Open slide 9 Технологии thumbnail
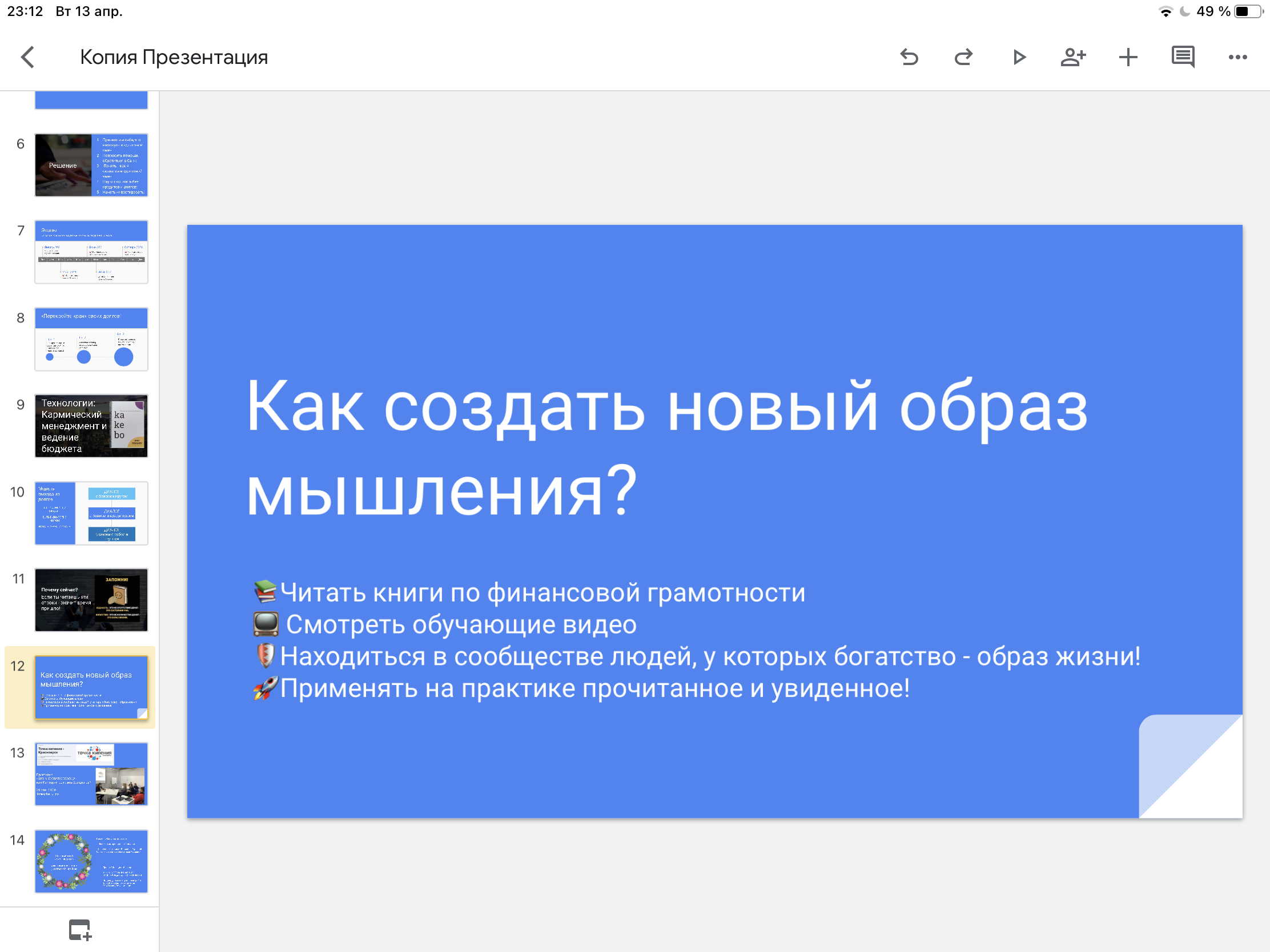Screen dimensions: 1270x952 tap(91, 426)
